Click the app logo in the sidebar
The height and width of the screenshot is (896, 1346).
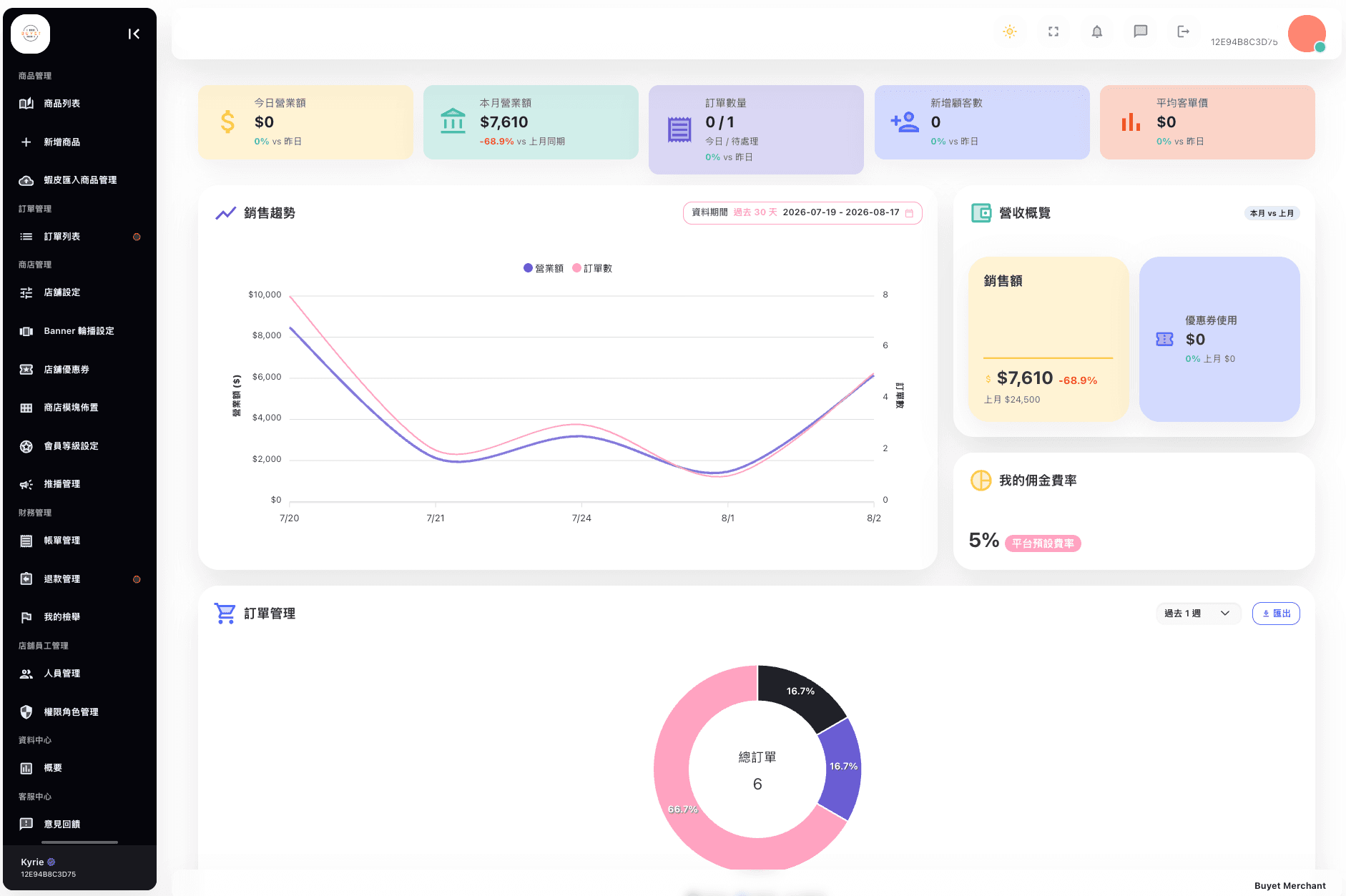(31, 34)
